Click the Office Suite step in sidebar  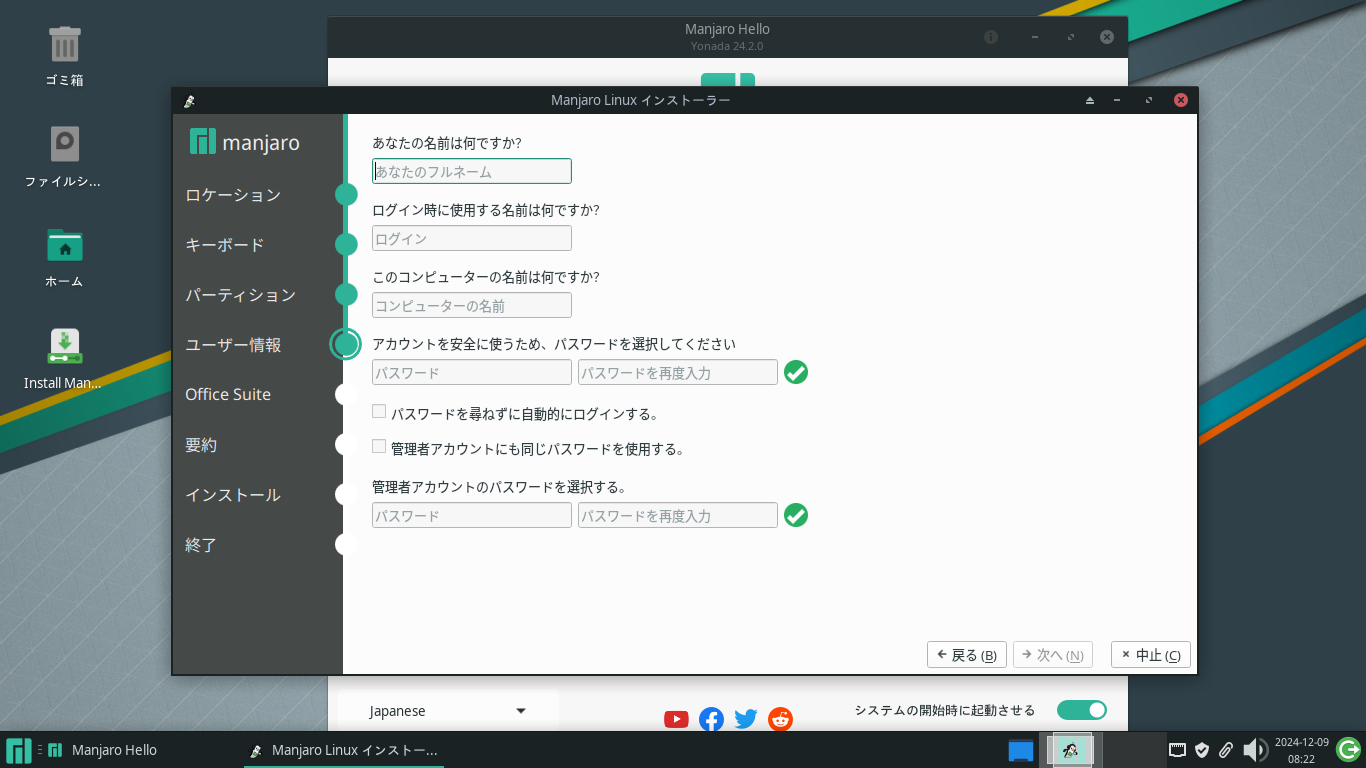click(x=228, y=394)
